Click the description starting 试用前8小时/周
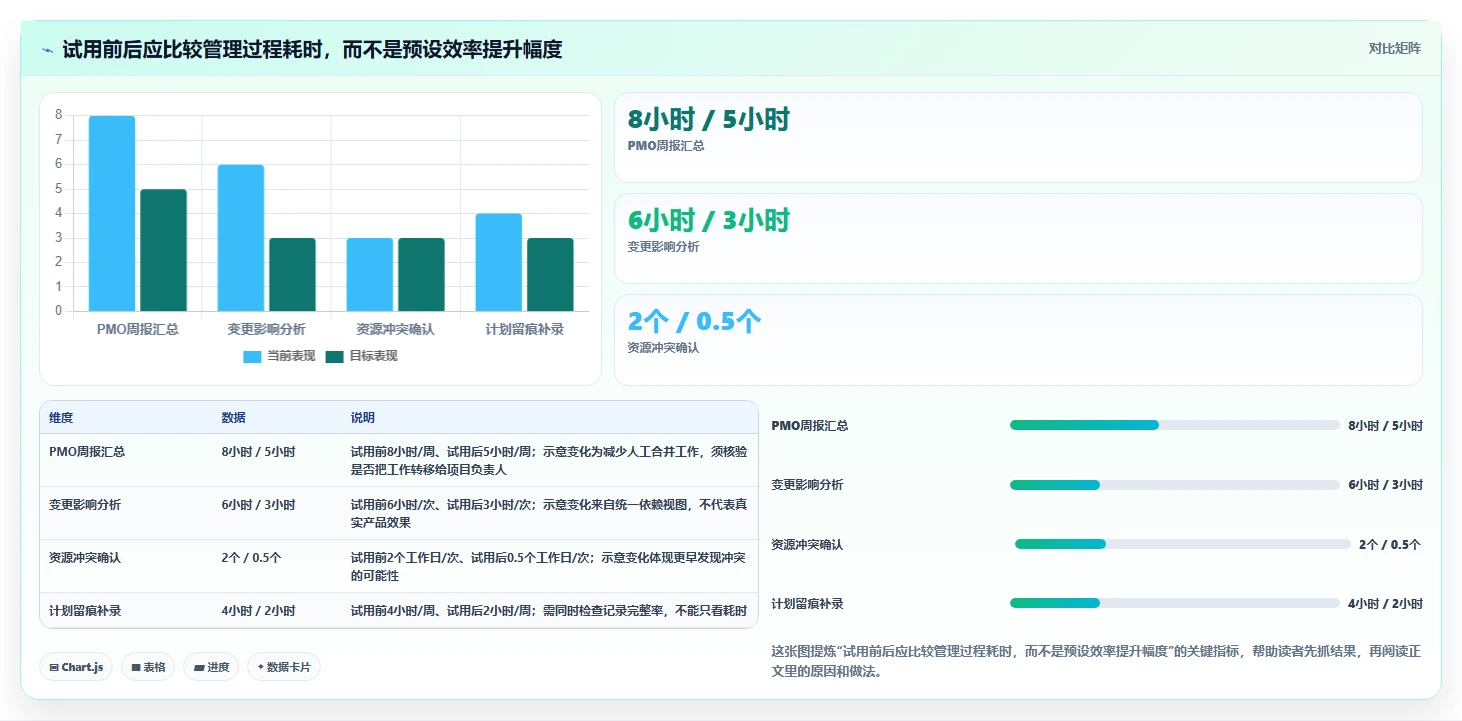 click(549, 461)
